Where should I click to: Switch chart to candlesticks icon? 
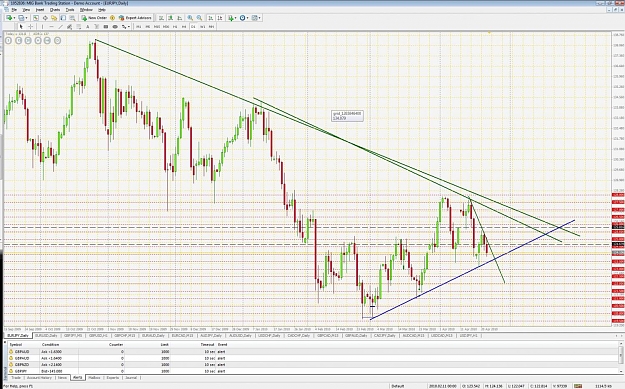click(171, 18)
